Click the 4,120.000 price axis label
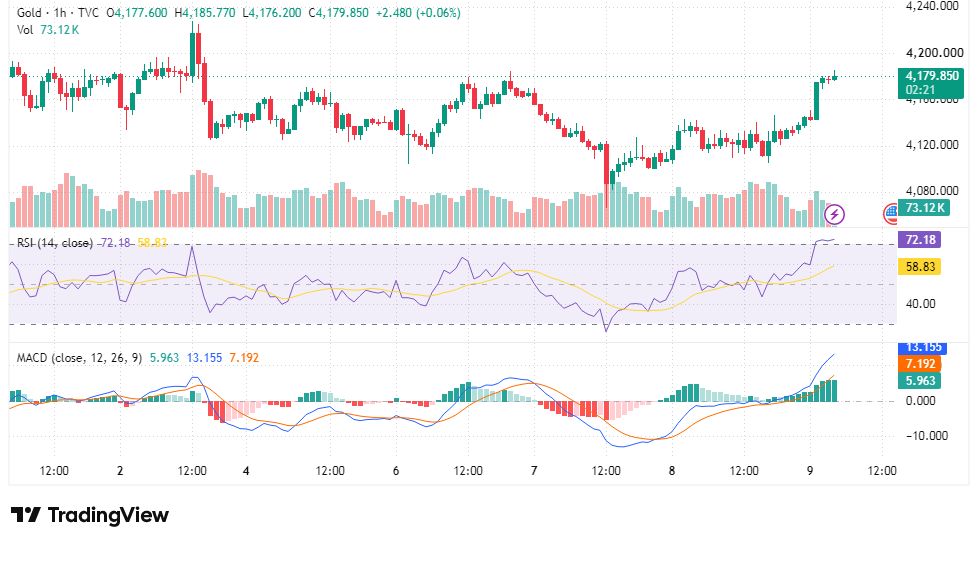The height and width of the screenshot is (574, 980). (932, 145)
